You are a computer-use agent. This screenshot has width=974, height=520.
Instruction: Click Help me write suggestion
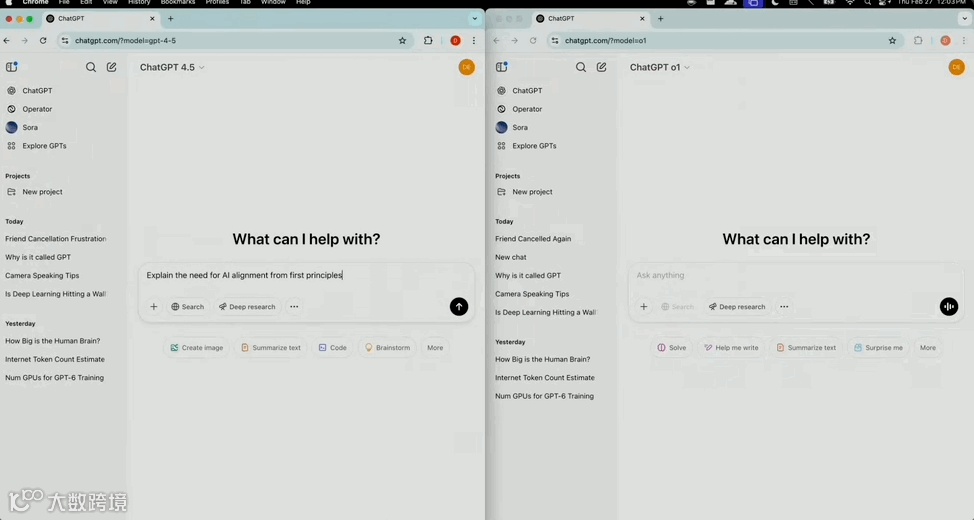[731, 348]
